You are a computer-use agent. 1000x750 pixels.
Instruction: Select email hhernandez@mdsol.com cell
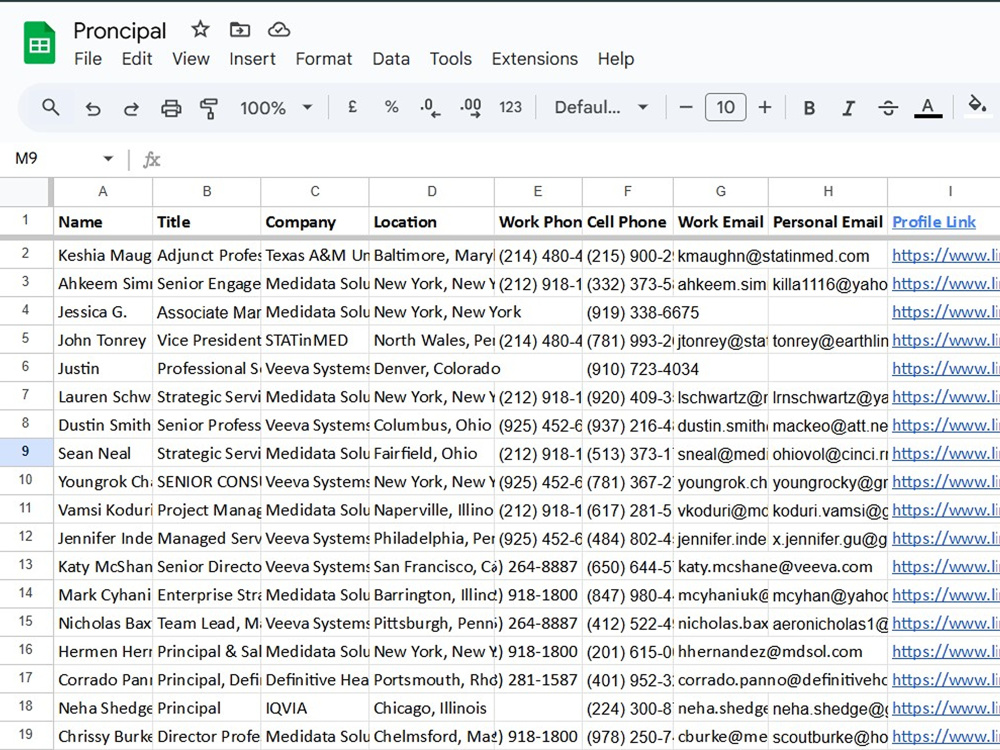pyautogui.click(x=721, y=651)
